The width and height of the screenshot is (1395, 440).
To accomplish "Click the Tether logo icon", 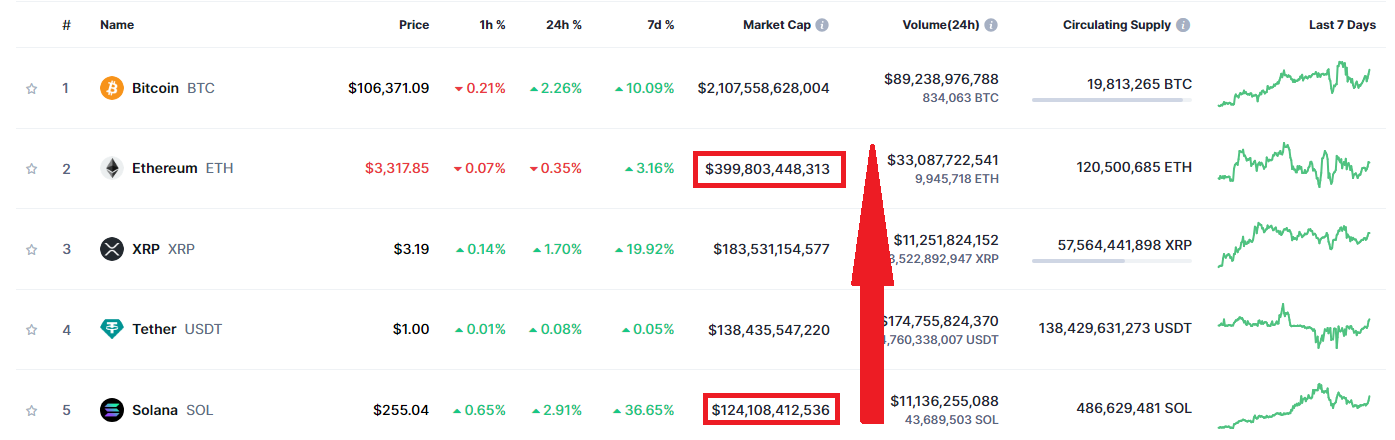I will (x=112, y=329).
